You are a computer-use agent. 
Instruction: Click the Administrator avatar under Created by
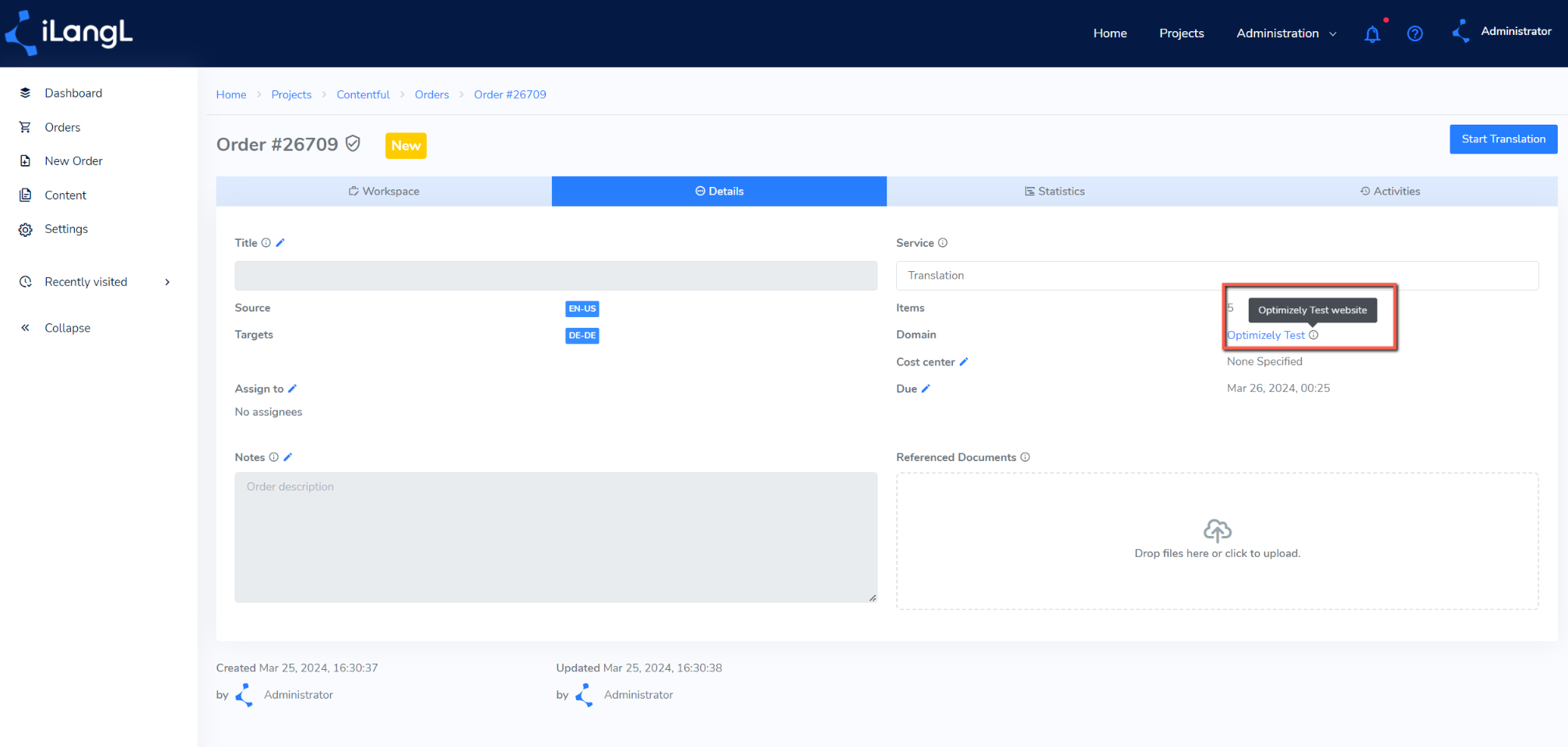coord(245,695)
